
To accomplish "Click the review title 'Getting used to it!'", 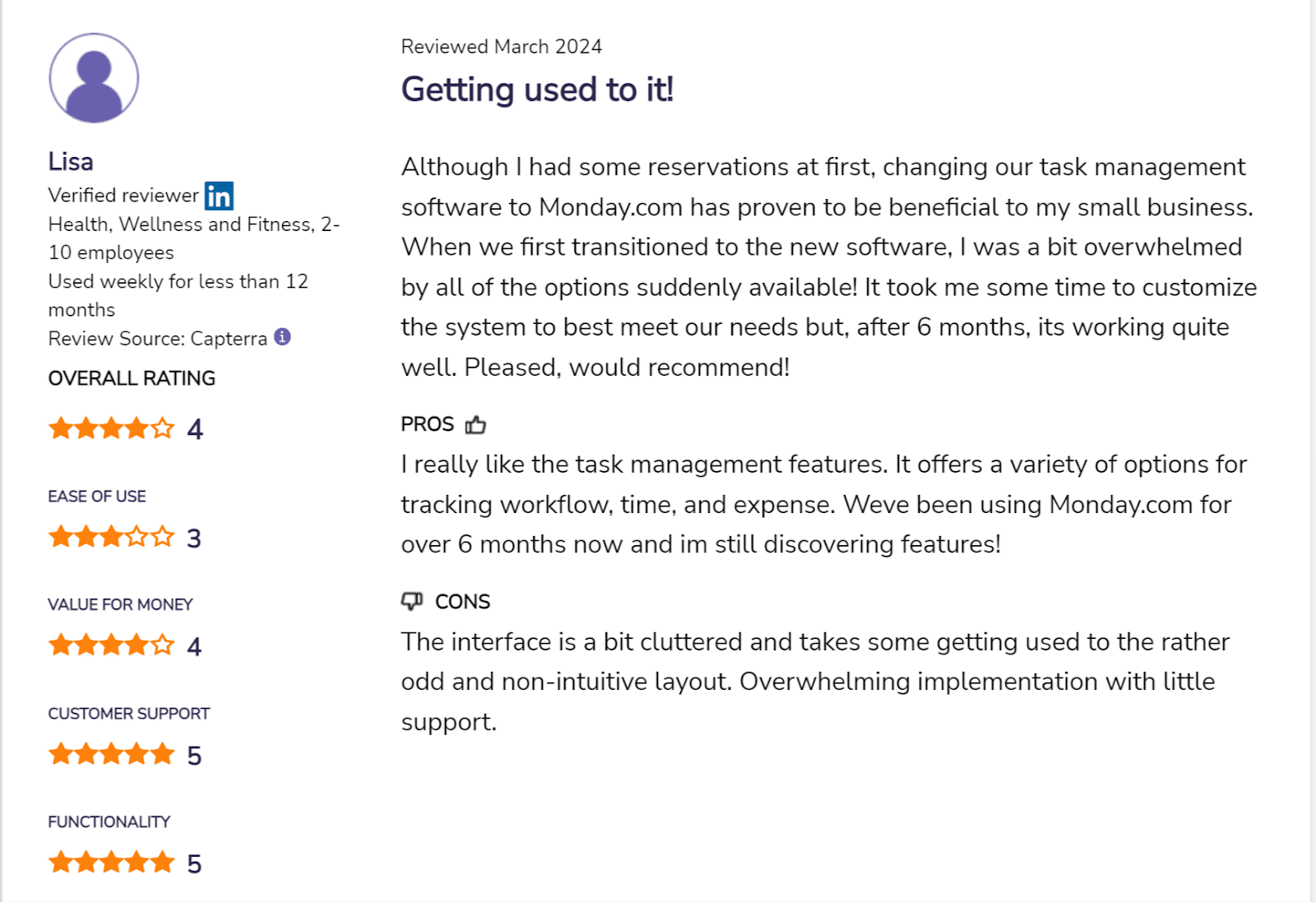I will tap(537, 90).
